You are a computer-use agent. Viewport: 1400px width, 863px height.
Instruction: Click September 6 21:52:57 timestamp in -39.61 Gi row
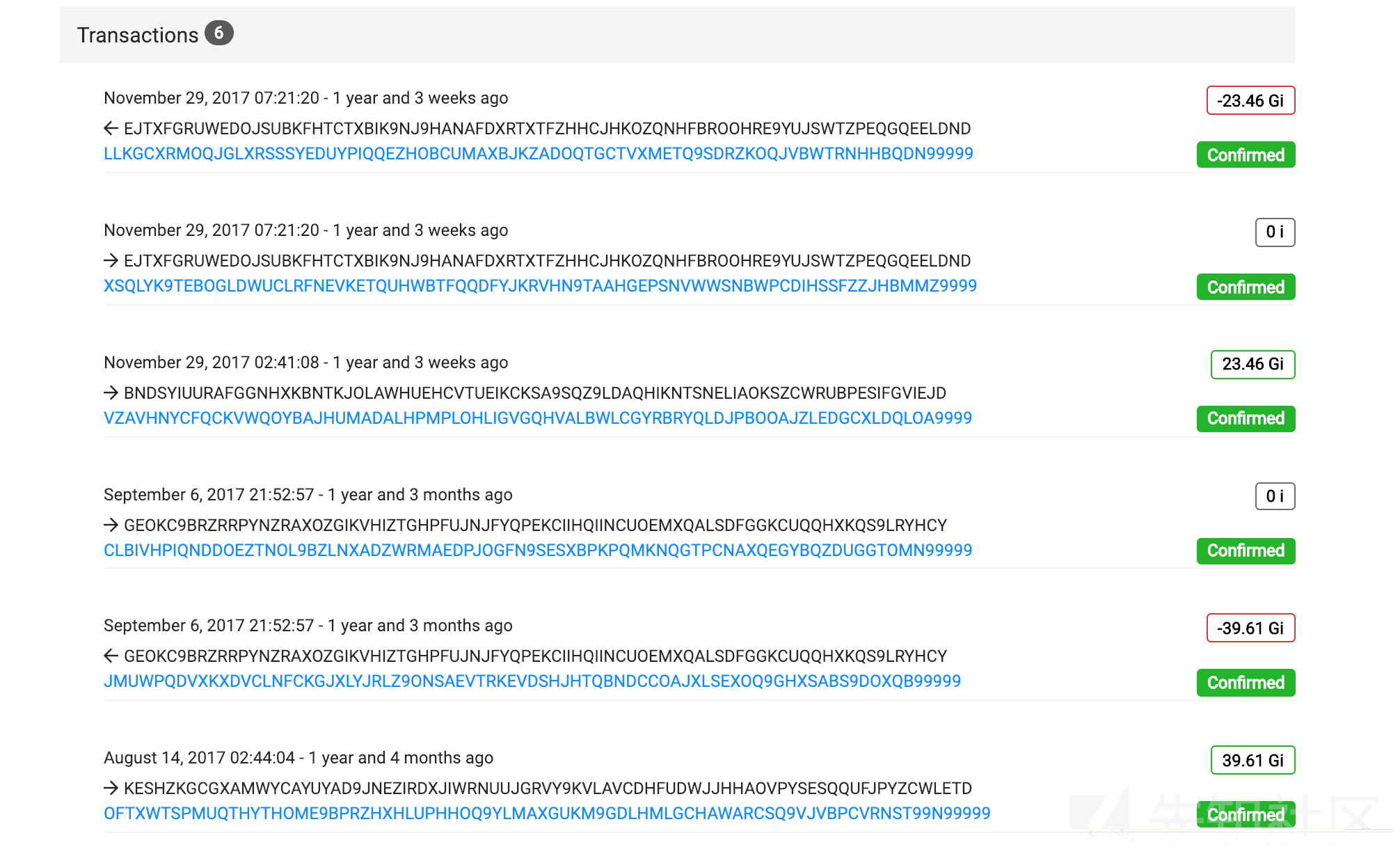pos(209,626)
